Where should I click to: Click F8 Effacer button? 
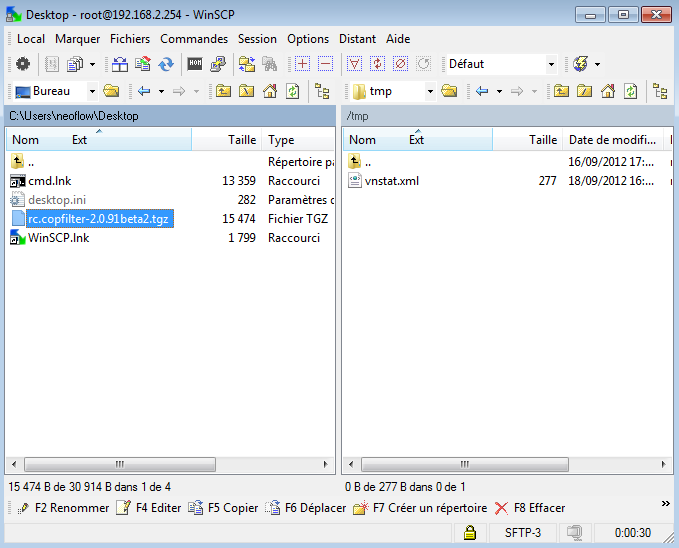(x=530, y=508)
